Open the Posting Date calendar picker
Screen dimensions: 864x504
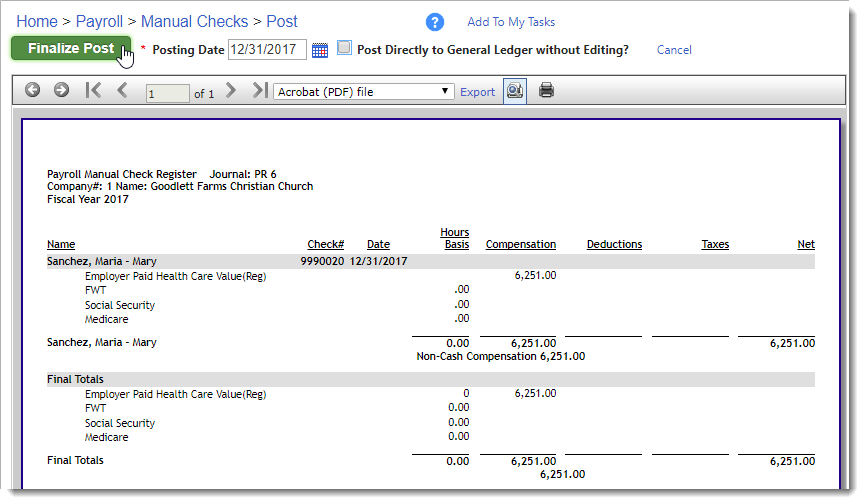click(320, 50)
